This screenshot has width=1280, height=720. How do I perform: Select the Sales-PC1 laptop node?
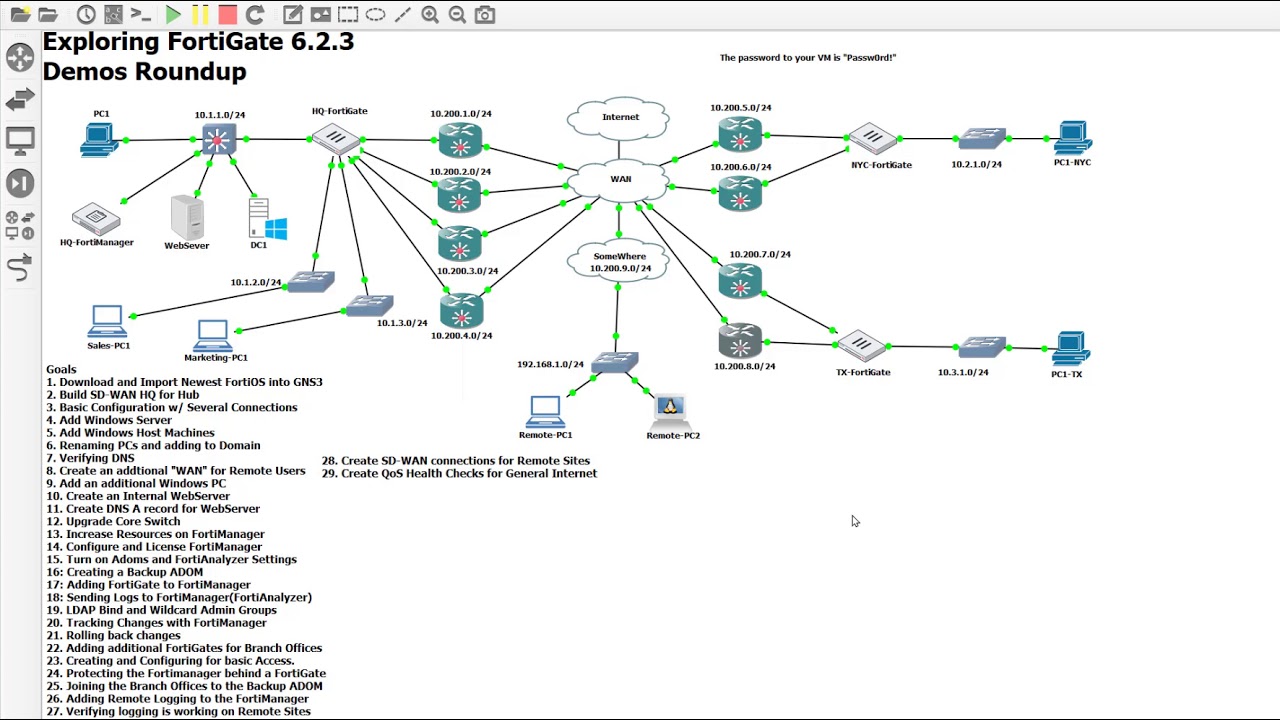107,322
